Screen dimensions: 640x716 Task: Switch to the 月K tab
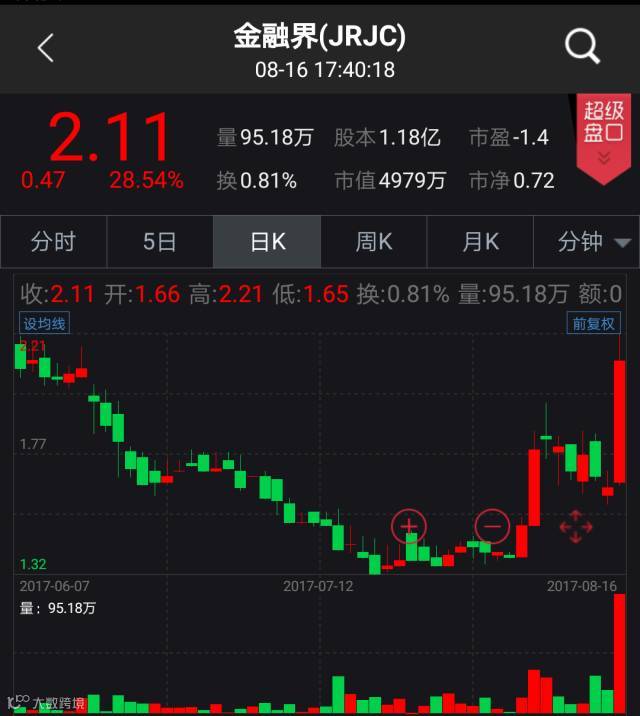pos(480,242)
